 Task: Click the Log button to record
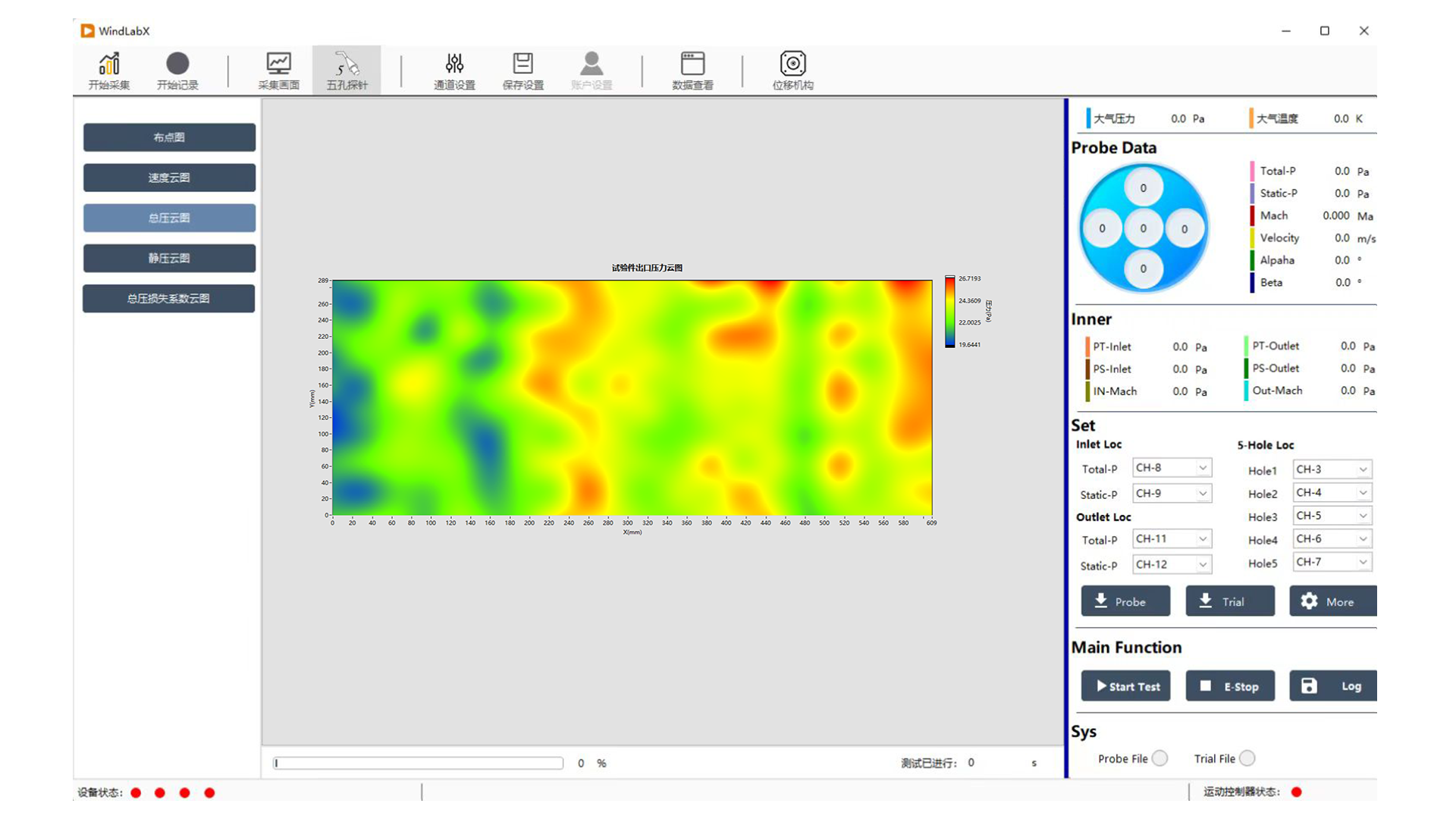(1332, 686)
